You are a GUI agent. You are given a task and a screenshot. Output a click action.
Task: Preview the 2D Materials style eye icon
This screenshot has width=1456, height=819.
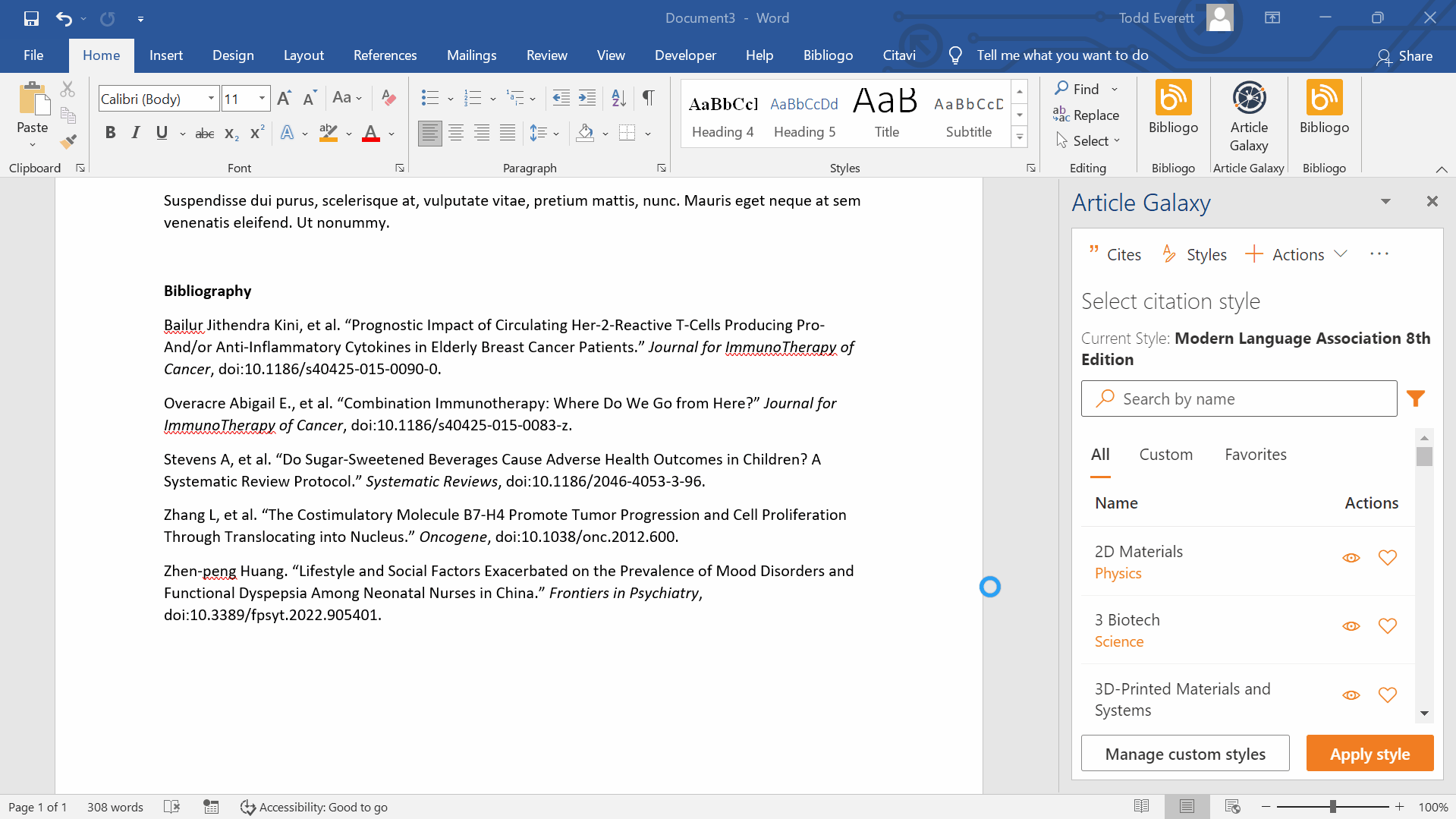click(1351, 558)
